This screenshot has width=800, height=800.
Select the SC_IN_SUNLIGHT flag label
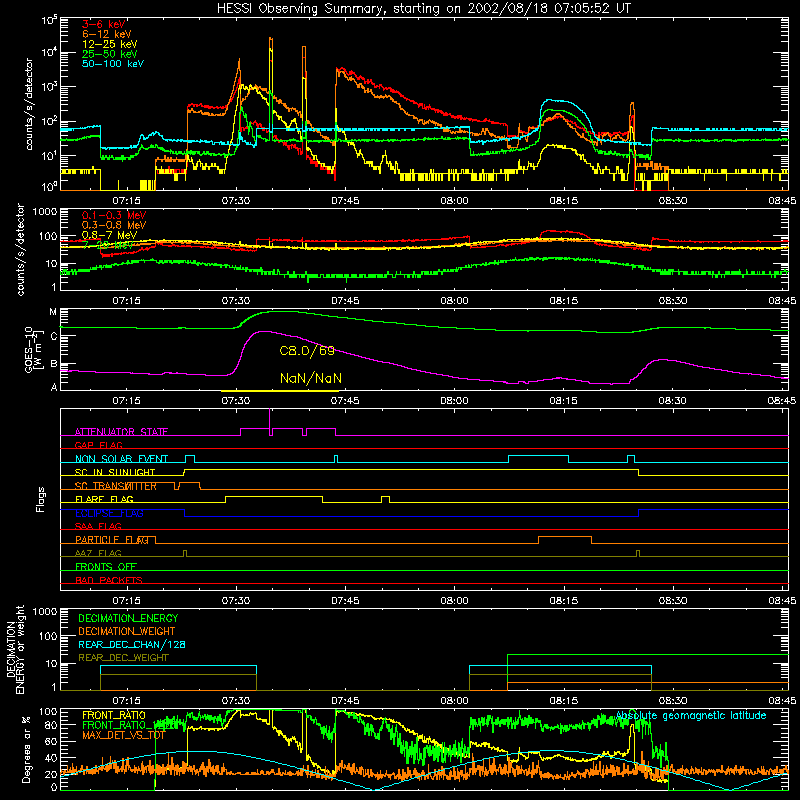[x=115, y=472]
